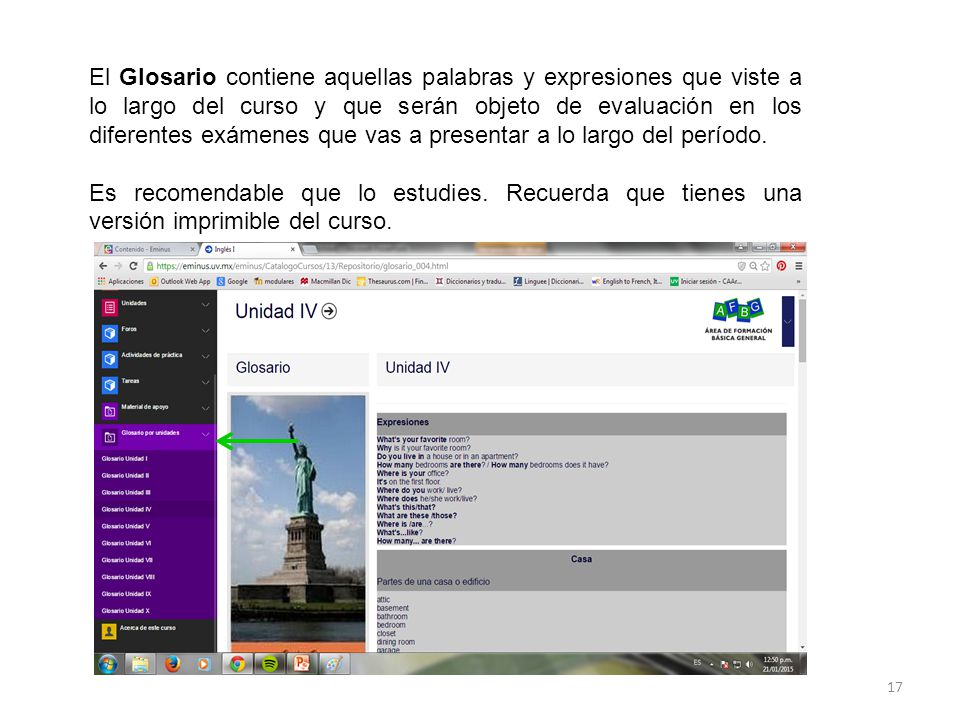Viewport: 960px width, 720px height.
Task: Click the Material de apoyo icon
Action: [110, 411]
